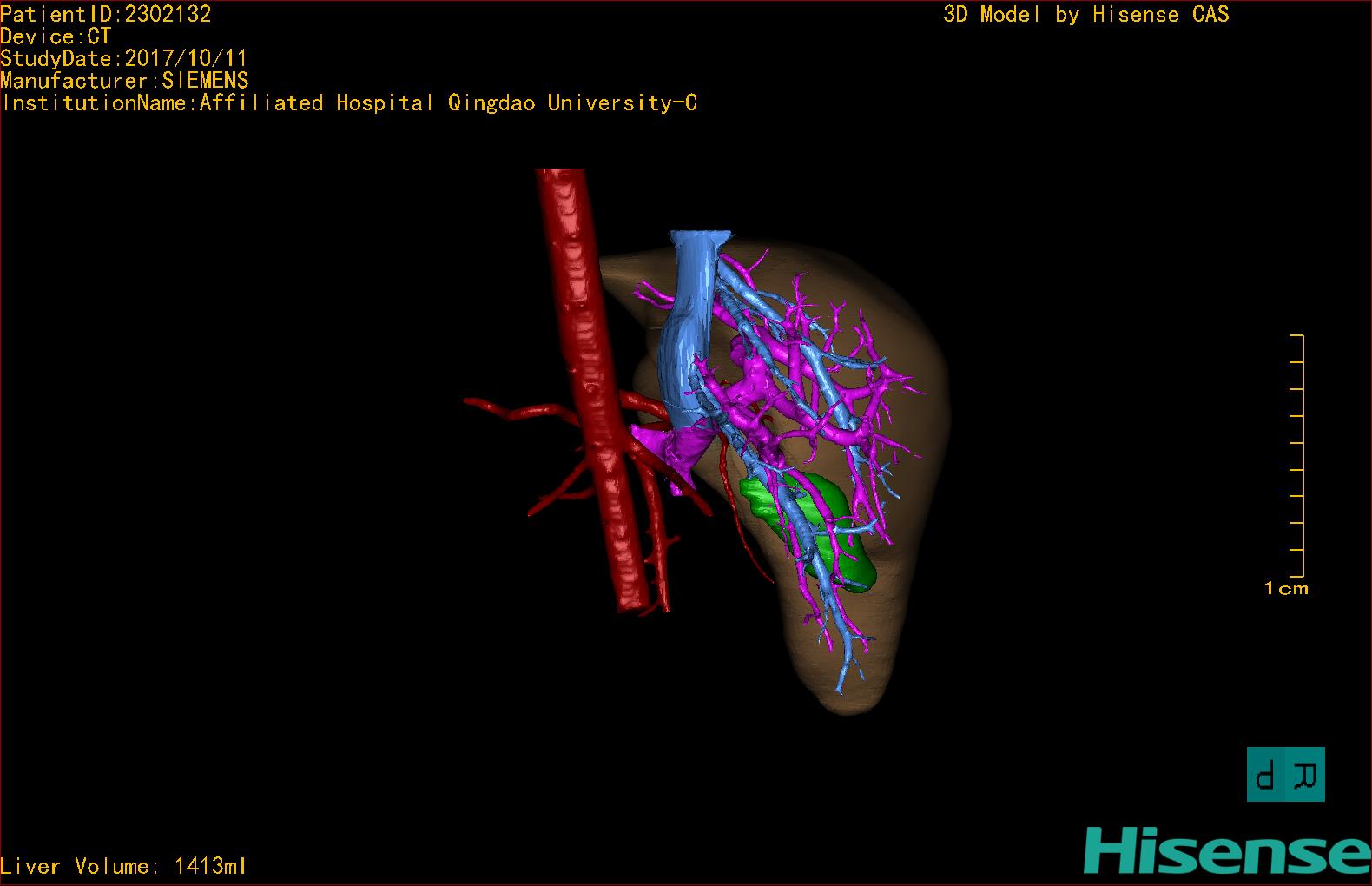Click the InstitutionName text line
This screenshot has height=886, width=1372.
point(349,102)
